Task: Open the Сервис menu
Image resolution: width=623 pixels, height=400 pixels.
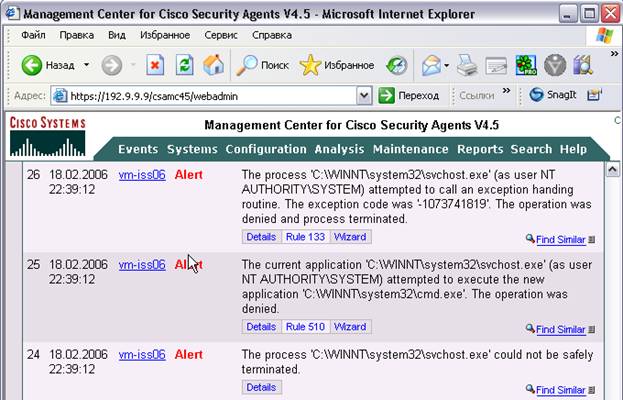Action: pos(220,34)
